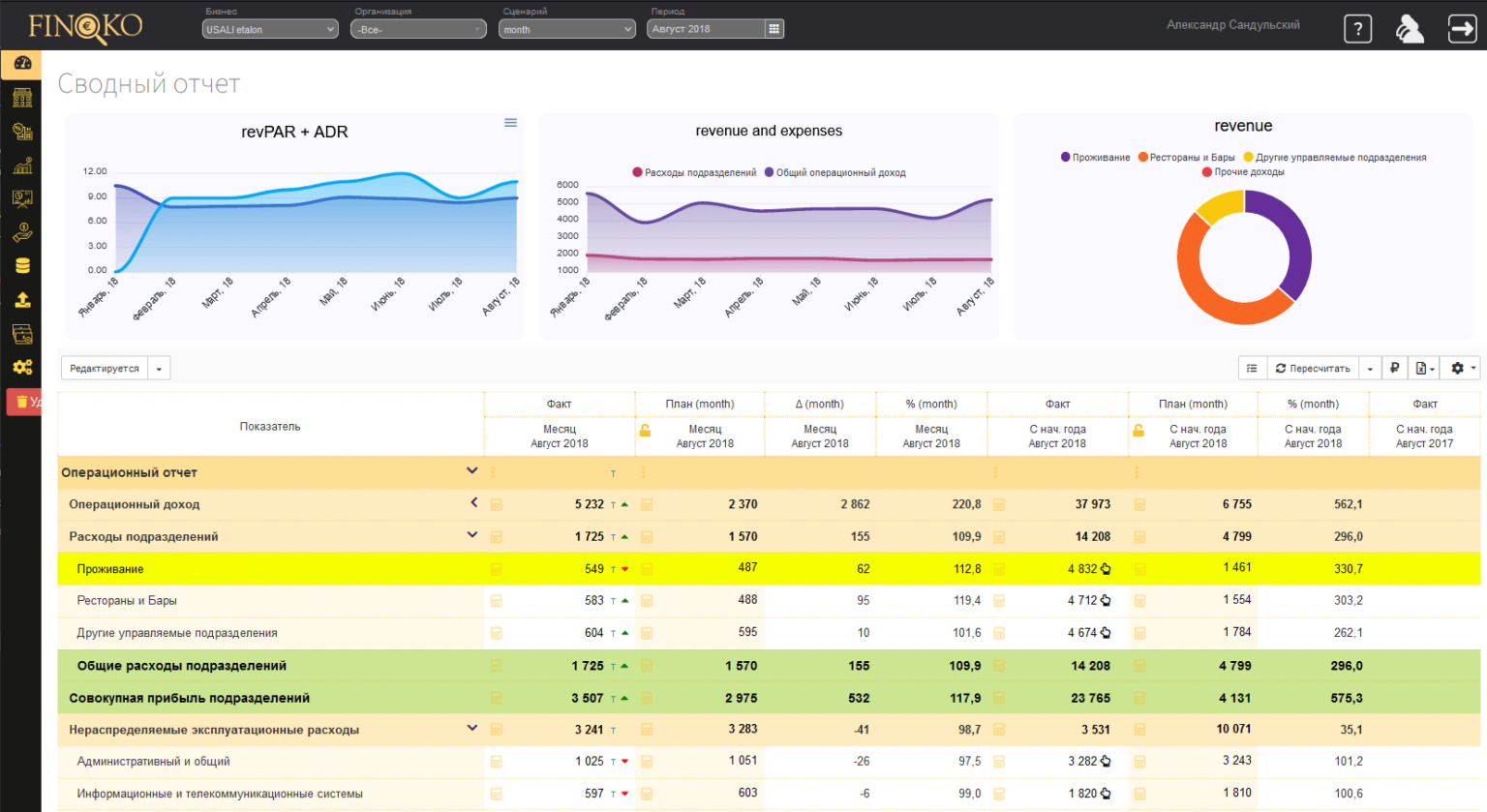Image resolution: width=1487 pixels, height=812 pixels.
Task: Open the hotel building icon in sidebar
Action: (x=22, y=98)
